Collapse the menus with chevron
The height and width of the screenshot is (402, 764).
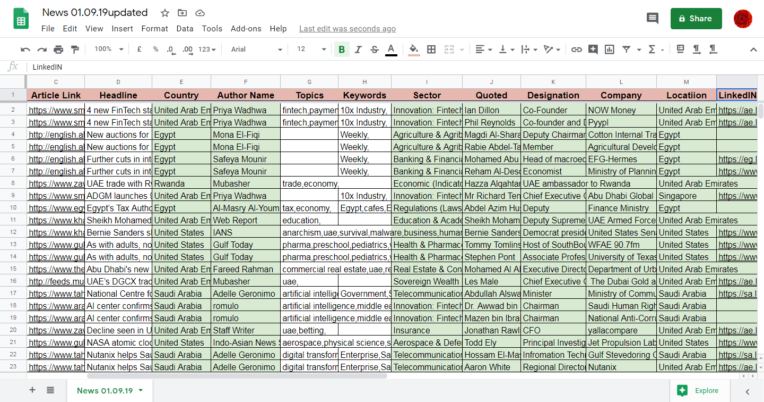(x=753, y=50)
